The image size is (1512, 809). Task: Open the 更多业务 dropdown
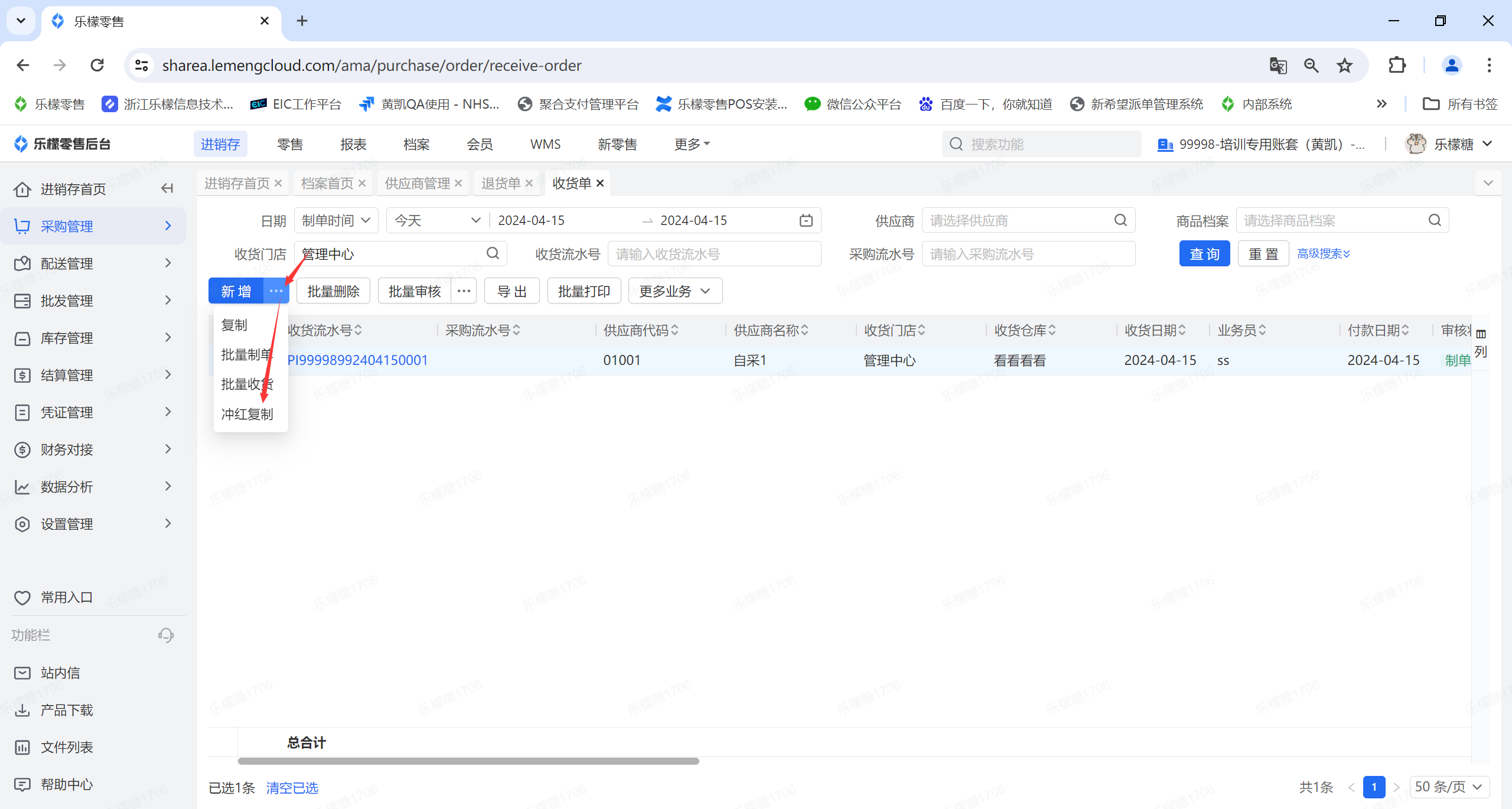click(675, 291)
